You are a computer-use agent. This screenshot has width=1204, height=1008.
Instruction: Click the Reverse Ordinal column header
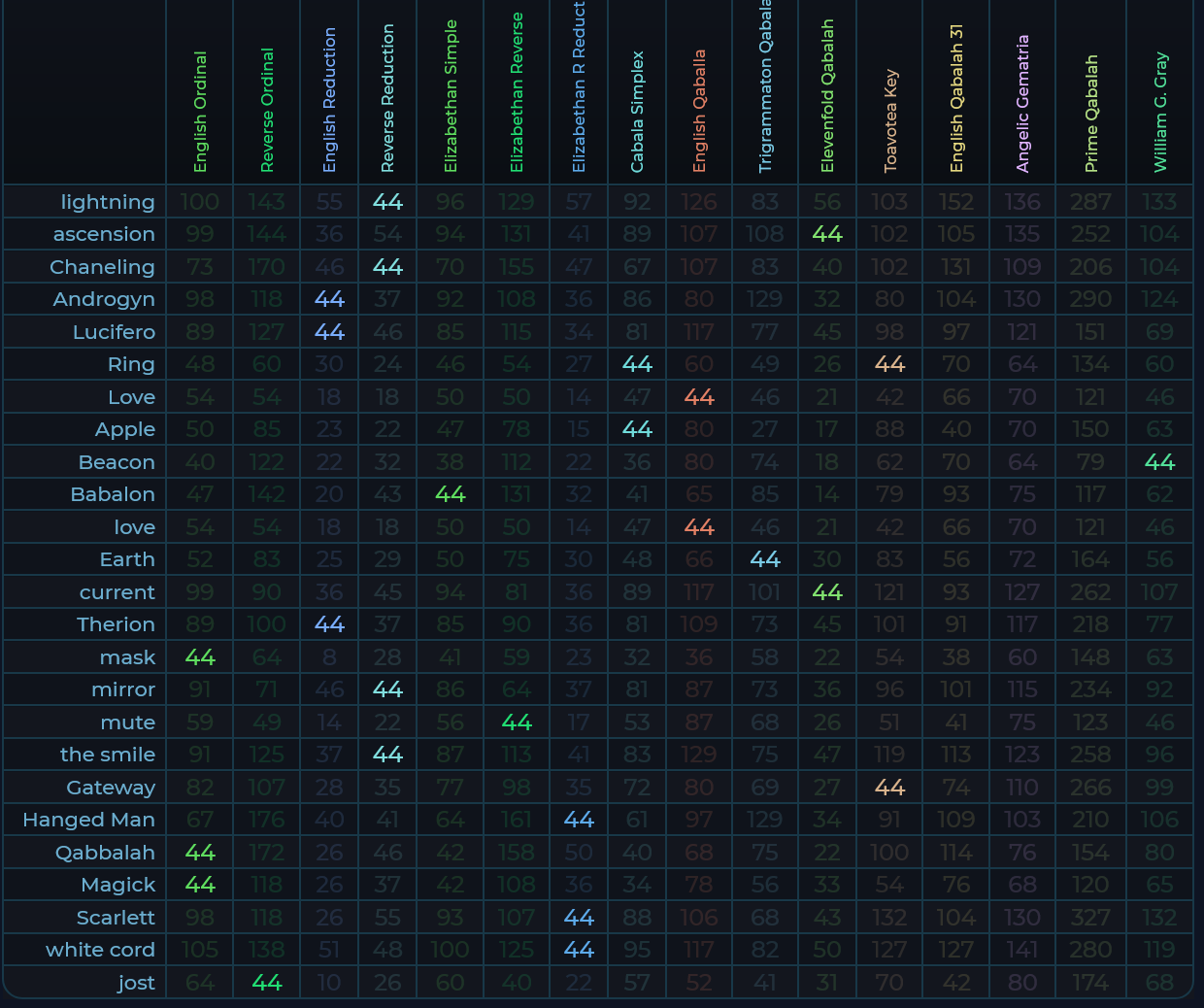[267, 110]
